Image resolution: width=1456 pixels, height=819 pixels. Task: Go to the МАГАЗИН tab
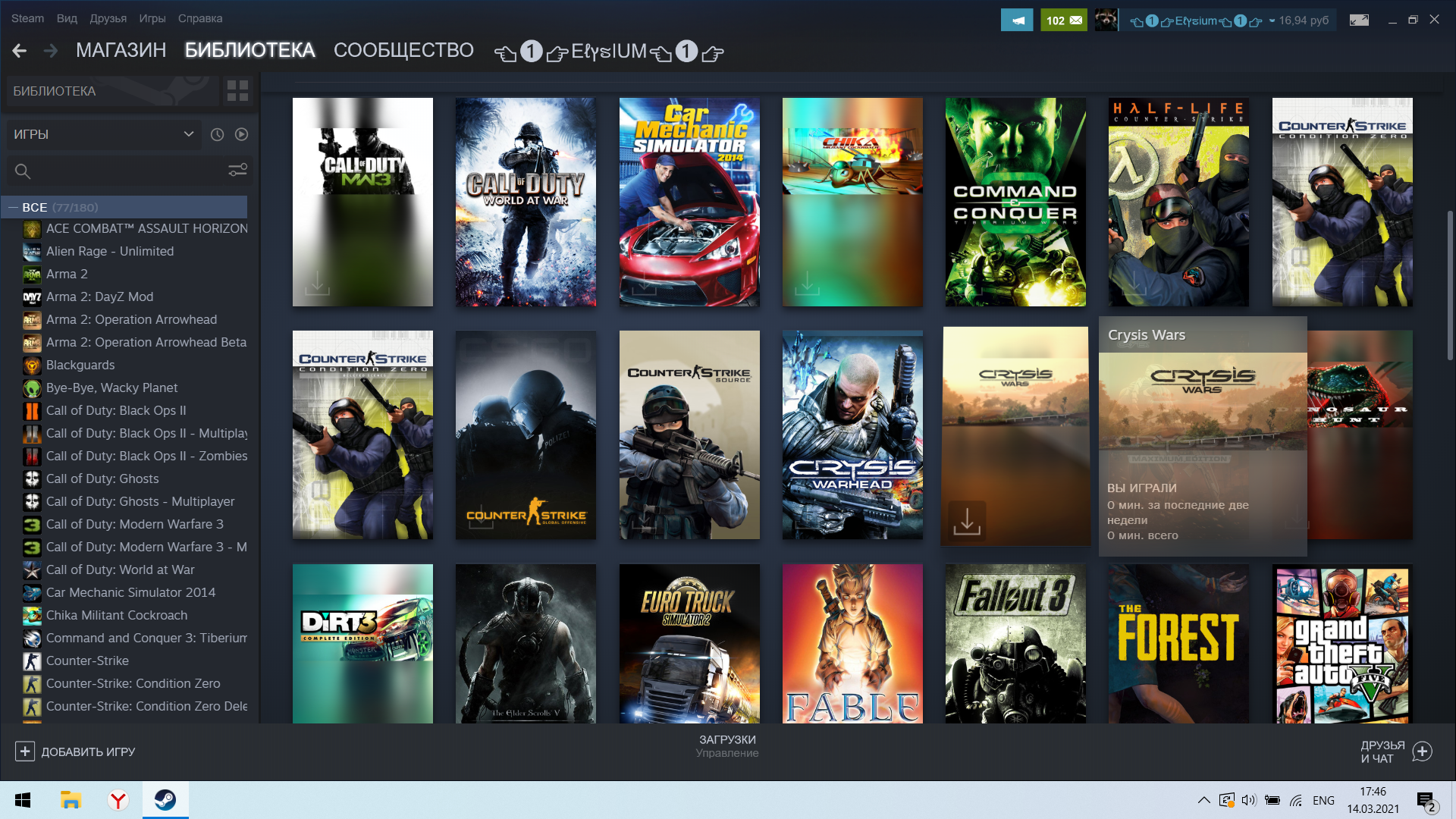(121, 50)
